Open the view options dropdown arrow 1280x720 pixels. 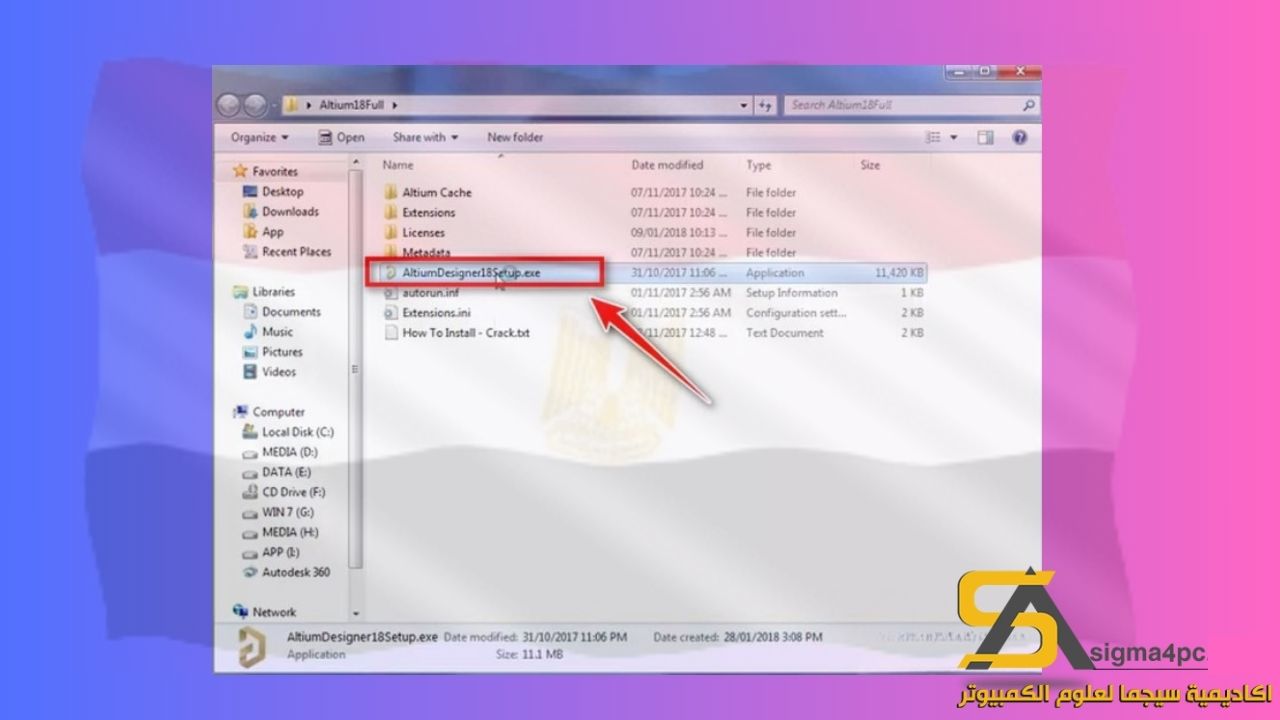[954, 137]
